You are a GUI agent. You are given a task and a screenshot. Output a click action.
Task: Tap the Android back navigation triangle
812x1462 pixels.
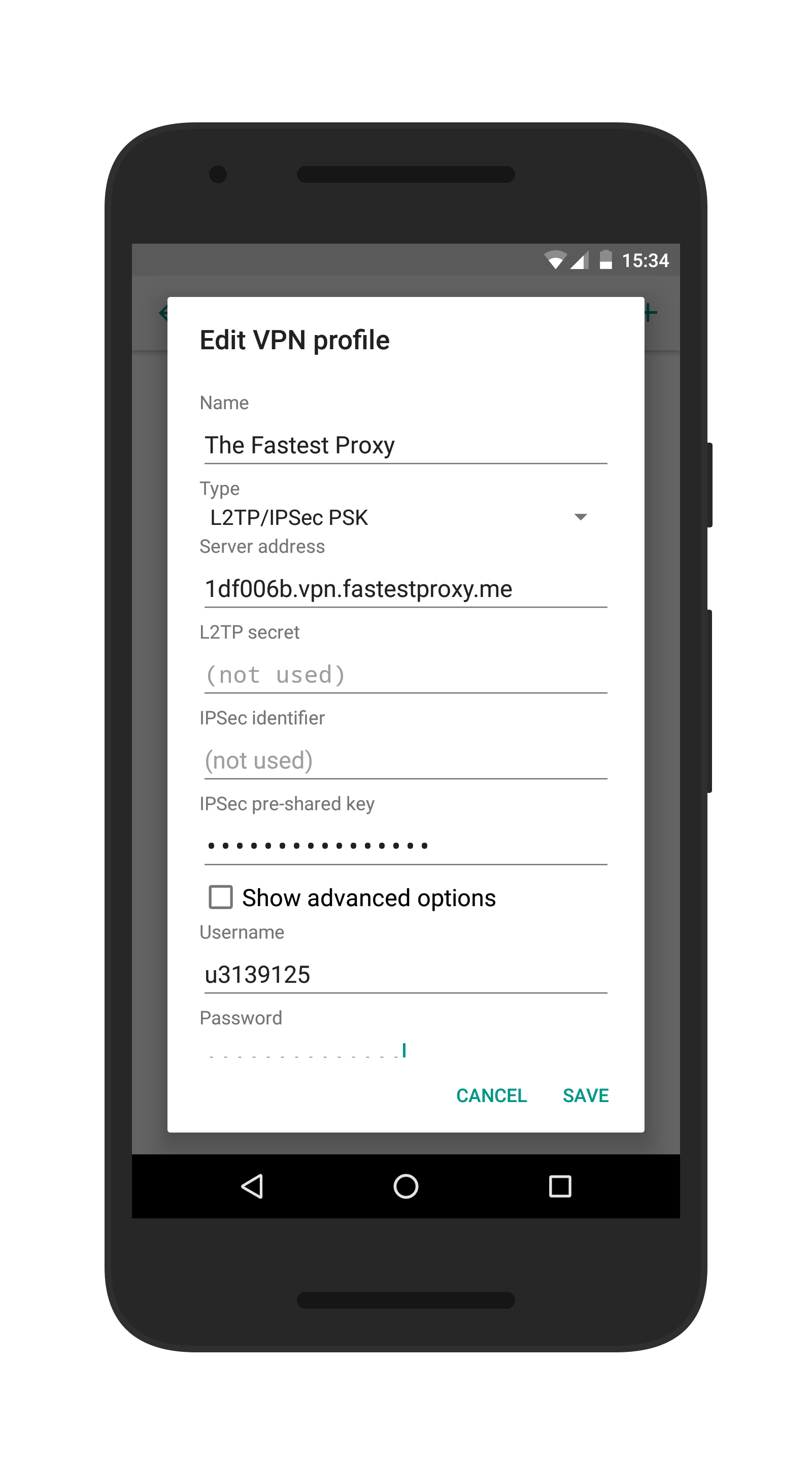(252, 1186)
